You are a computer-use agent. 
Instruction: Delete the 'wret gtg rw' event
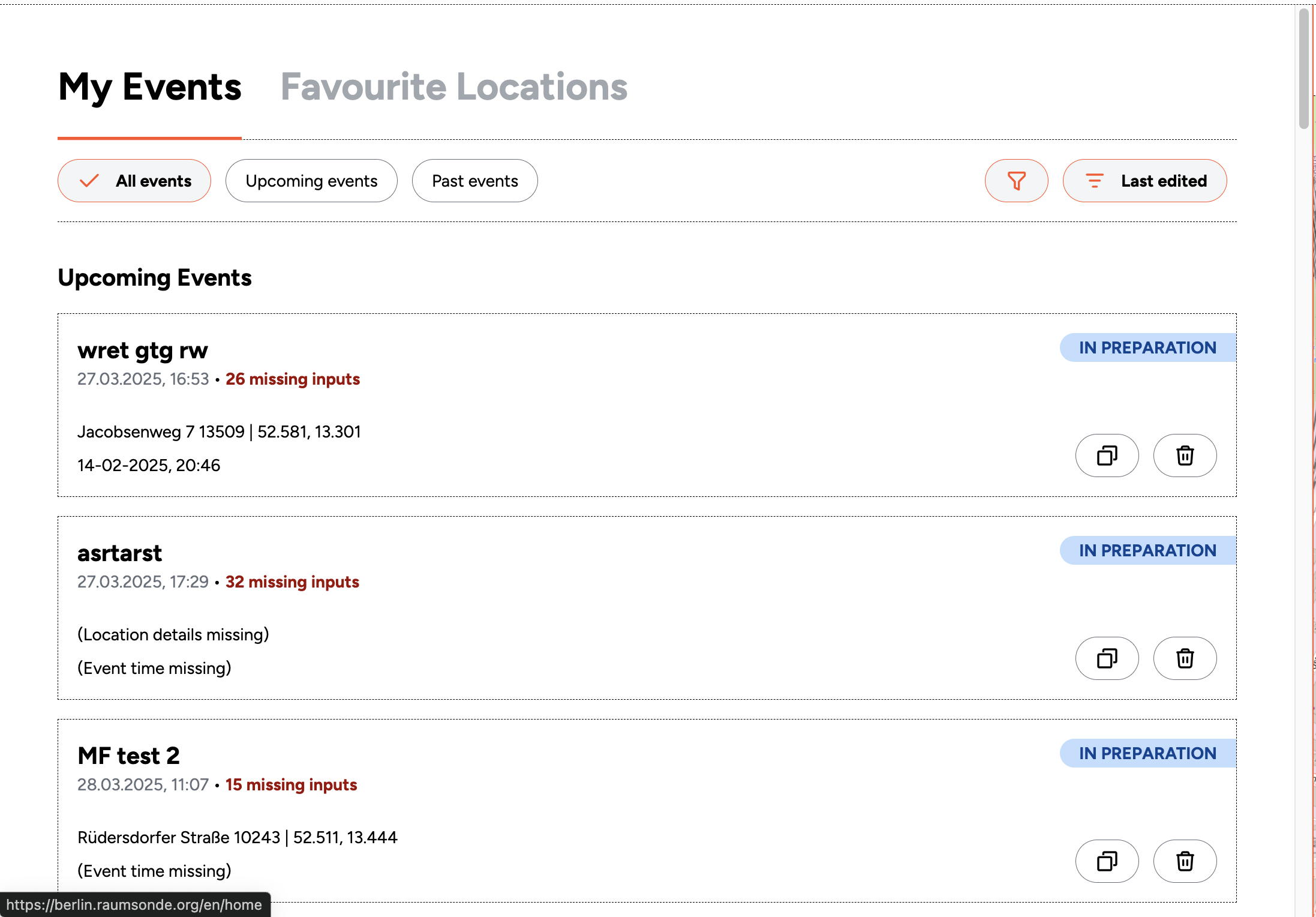pyautogui.click(x=1185, y=455)
